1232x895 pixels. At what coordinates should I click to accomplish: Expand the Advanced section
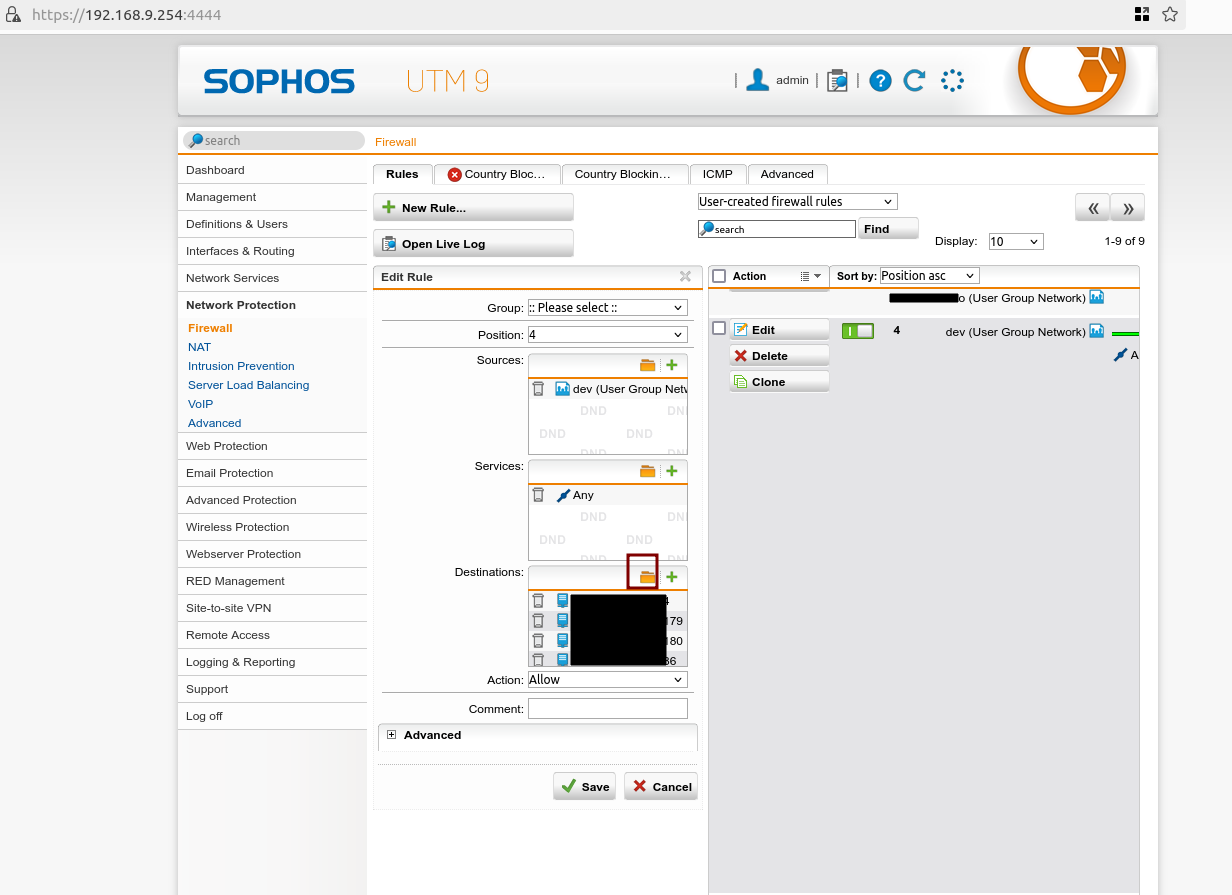[392, 735]
